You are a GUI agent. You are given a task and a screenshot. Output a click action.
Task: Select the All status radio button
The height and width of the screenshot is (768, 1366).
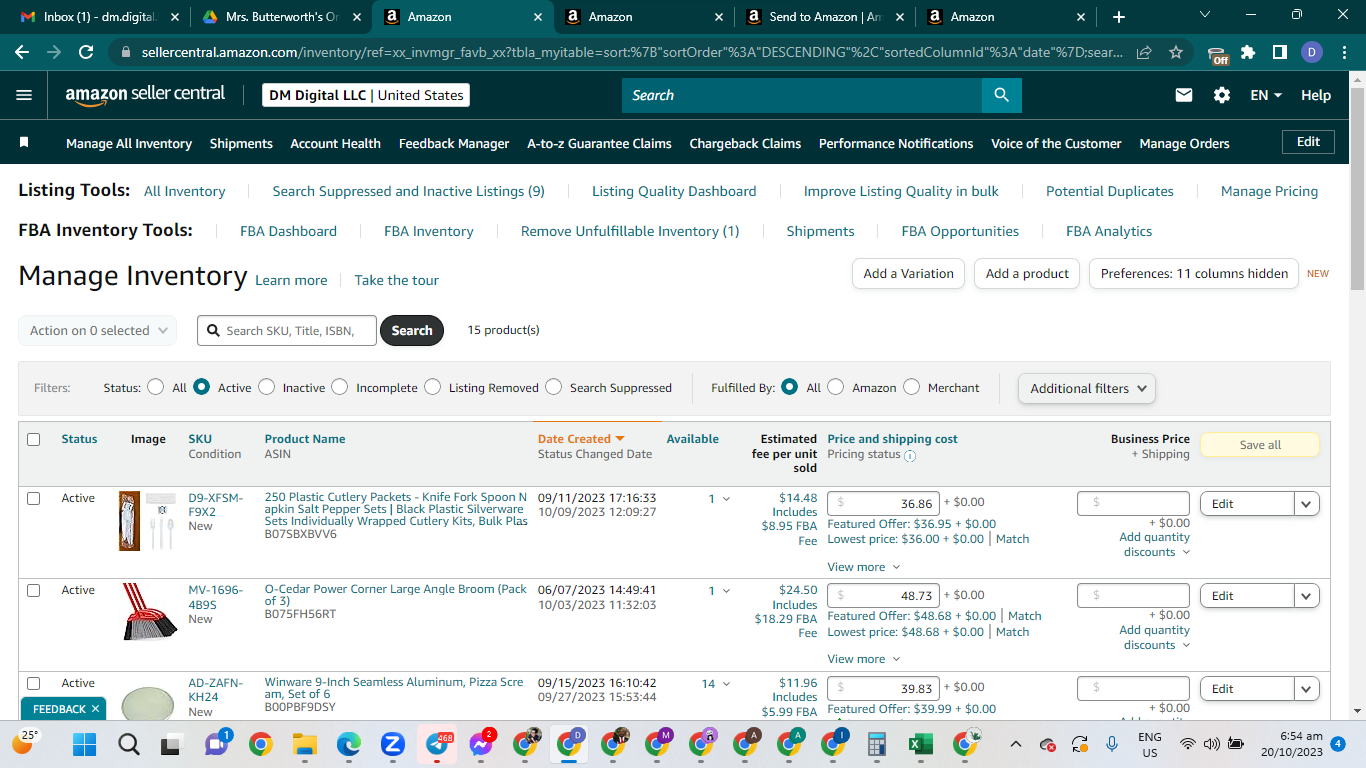point(156,387)
